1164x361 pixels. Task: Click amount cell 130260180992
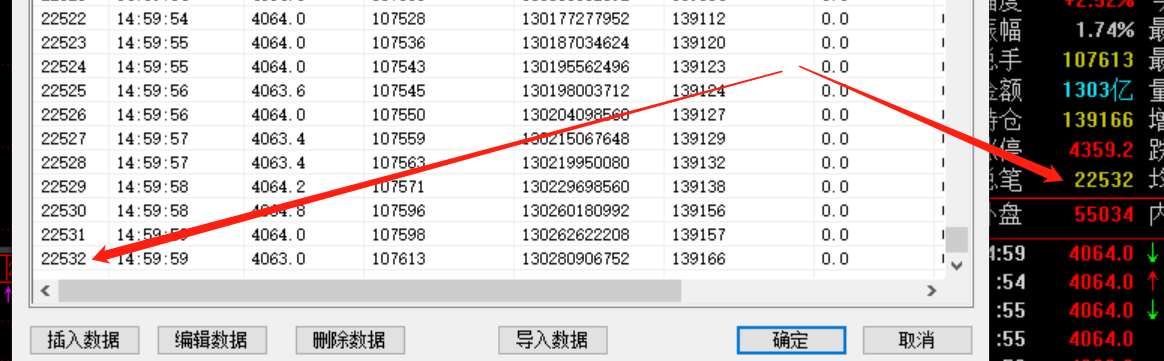576,210
